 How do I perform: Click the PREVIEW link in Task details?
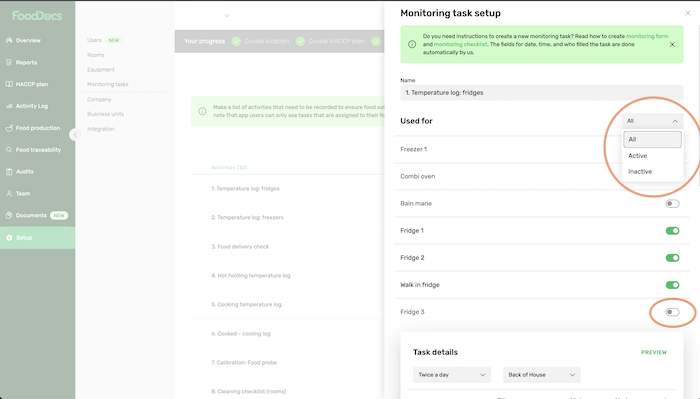pyautogui.click(x=654, y=352)
